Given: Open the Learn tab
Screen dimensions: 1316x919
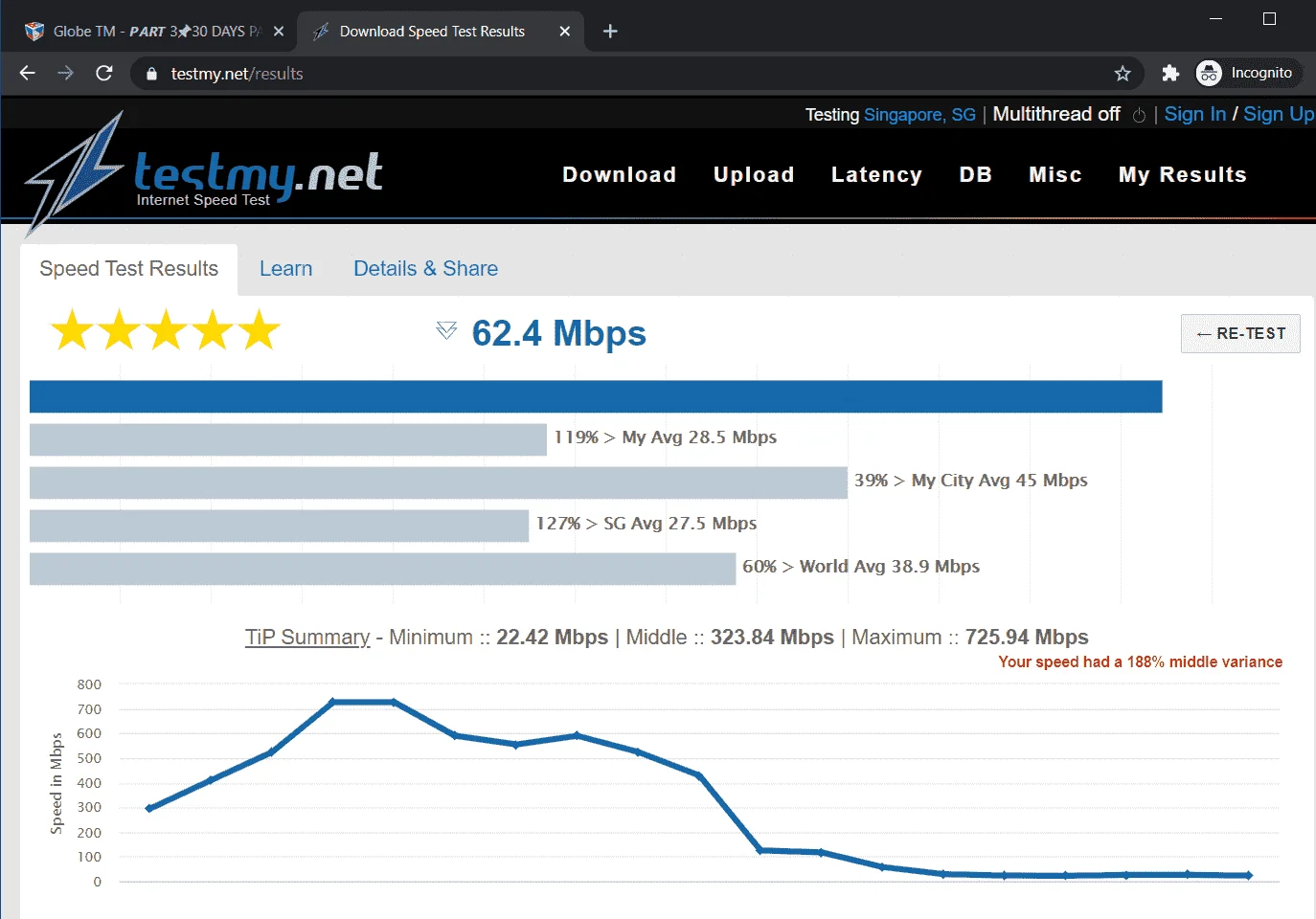Looking at the screenshot, I should click(286, 269).
